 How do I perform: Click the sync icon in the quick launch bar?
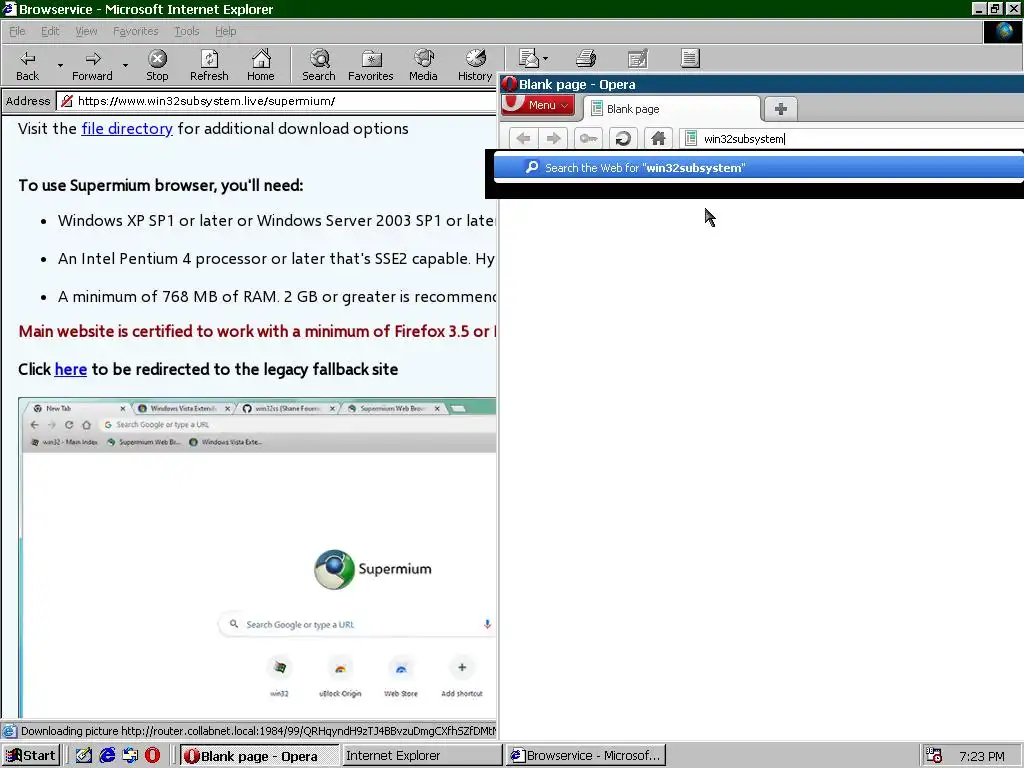tap(130, 756)
